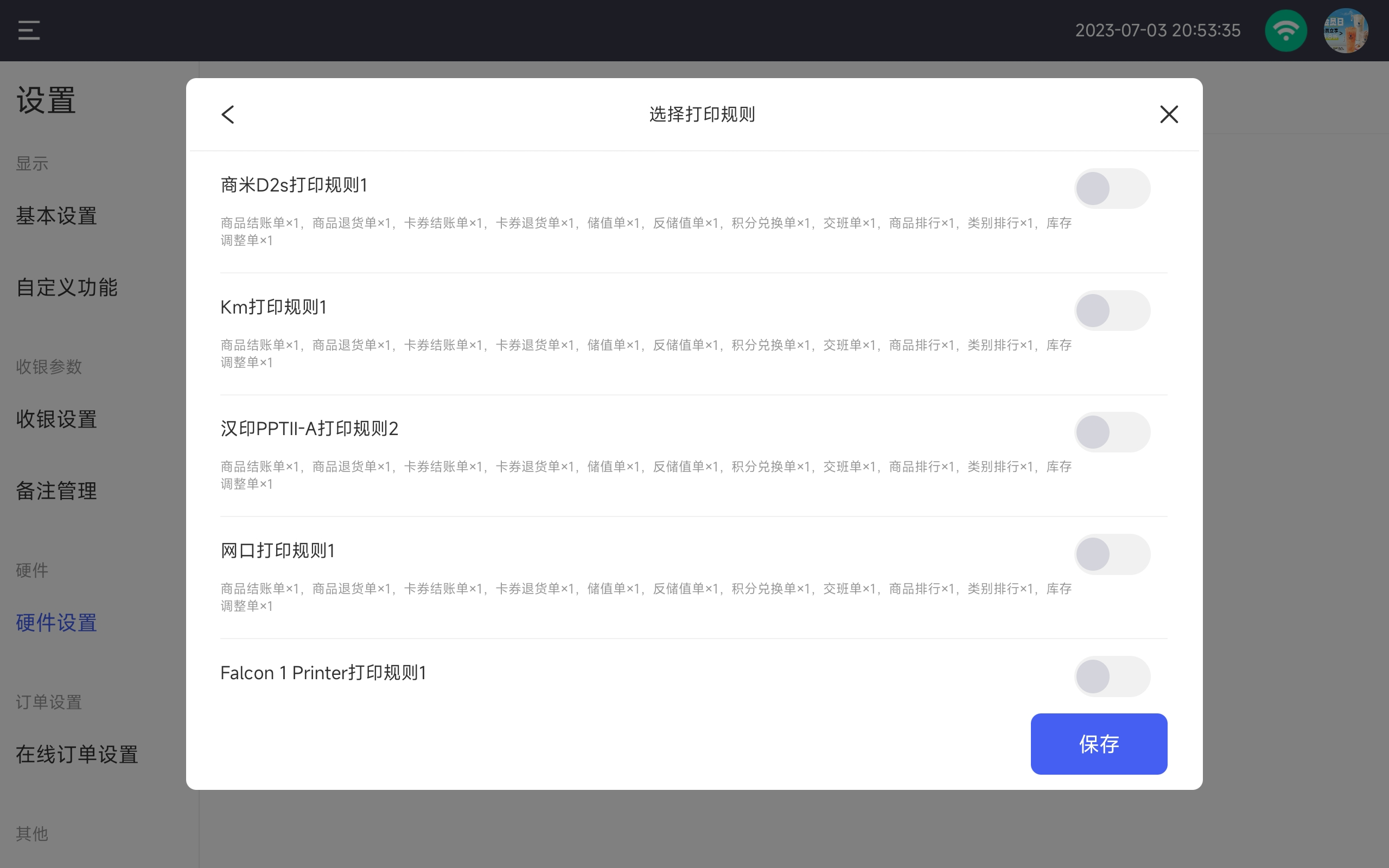Image resolution: width=1389 pixels, height=868 pixels.
Task: Open 在线订单设置 sidebar item
Action: 77,754
